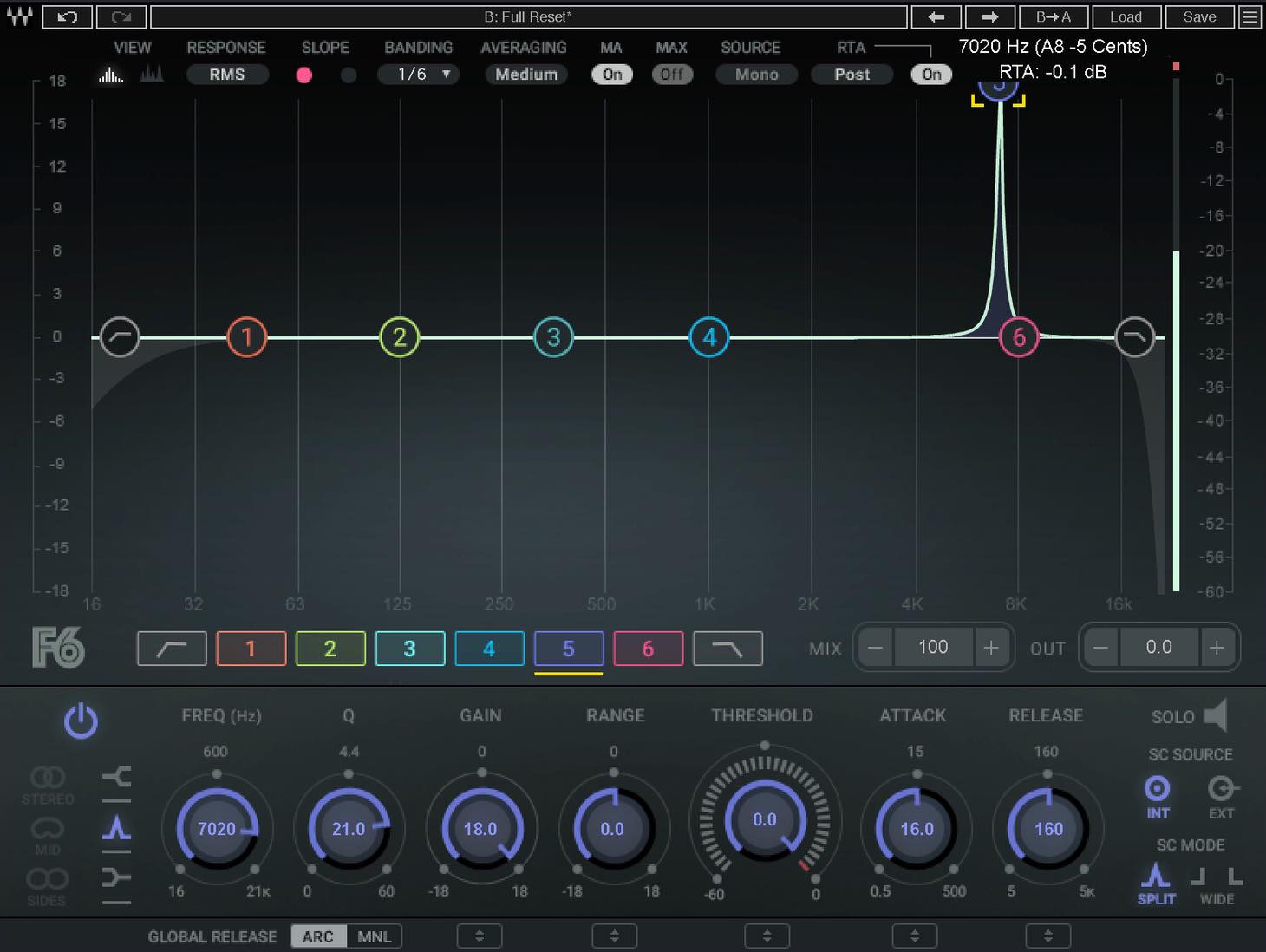Toggle the MAX Off switch

click(x=672, y=75)
